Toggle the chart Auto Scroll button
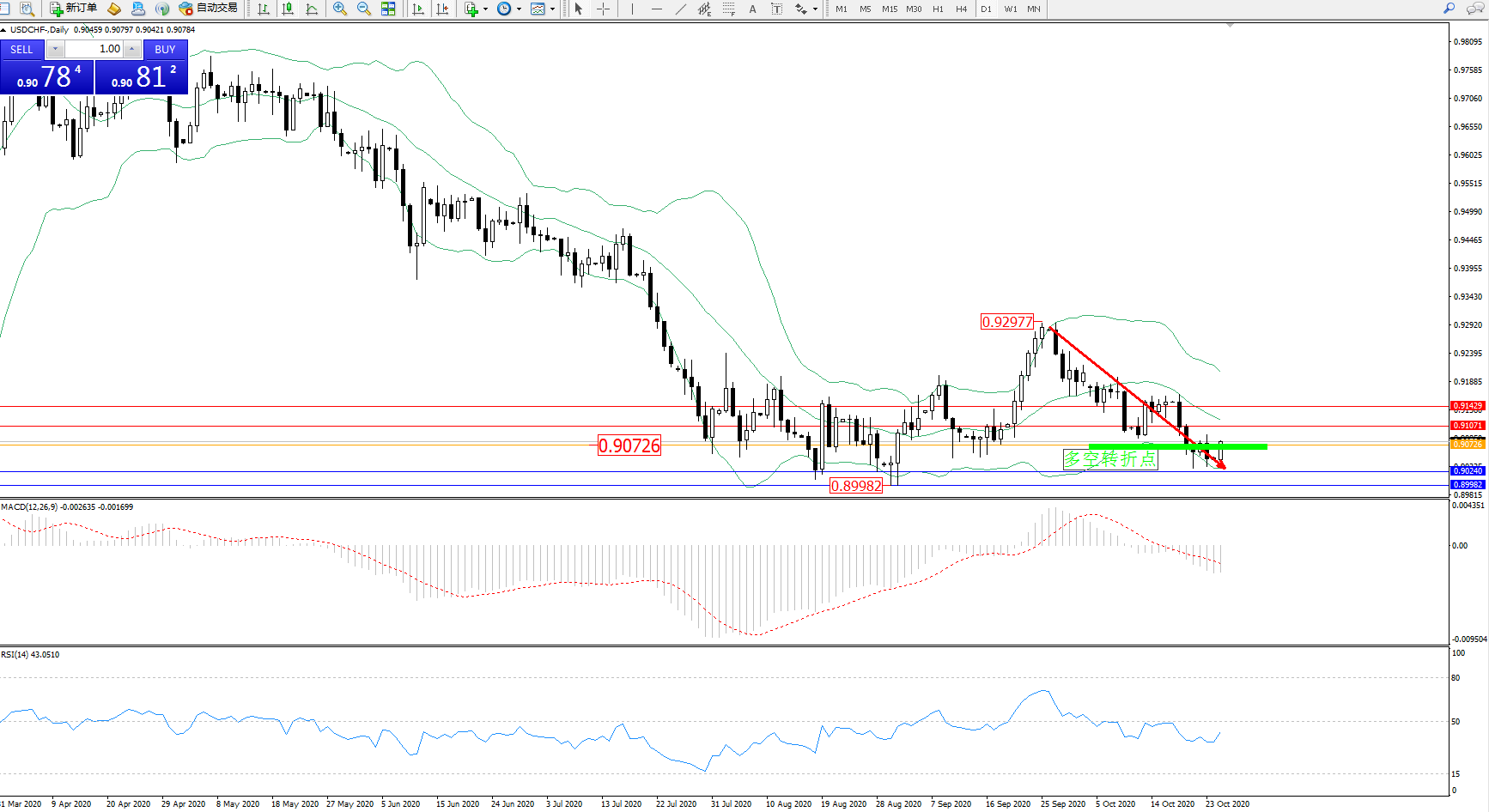 click(x=418, y=9)
